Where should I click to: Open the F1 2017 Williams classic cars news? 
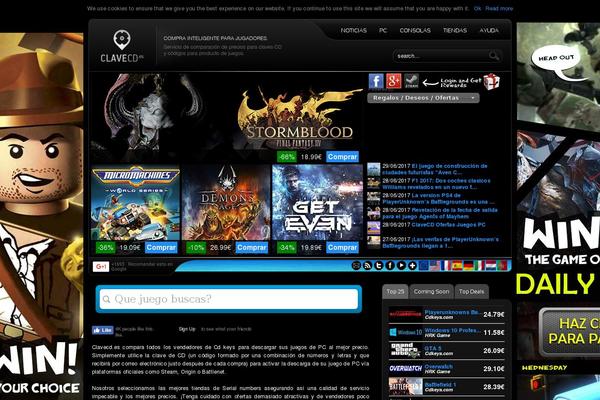point(436,184)
